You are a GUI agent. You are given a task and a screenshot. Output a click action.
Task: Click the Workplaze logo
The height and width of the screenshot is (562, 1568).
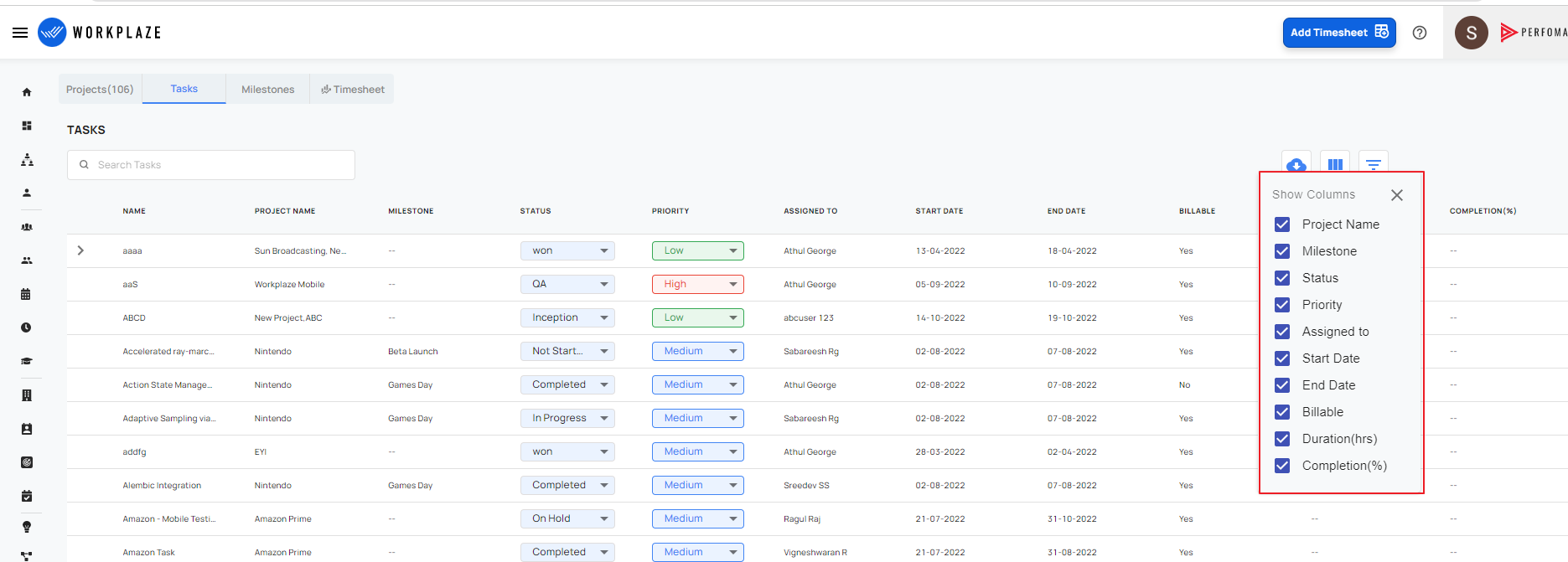click(x=100, y=33)
